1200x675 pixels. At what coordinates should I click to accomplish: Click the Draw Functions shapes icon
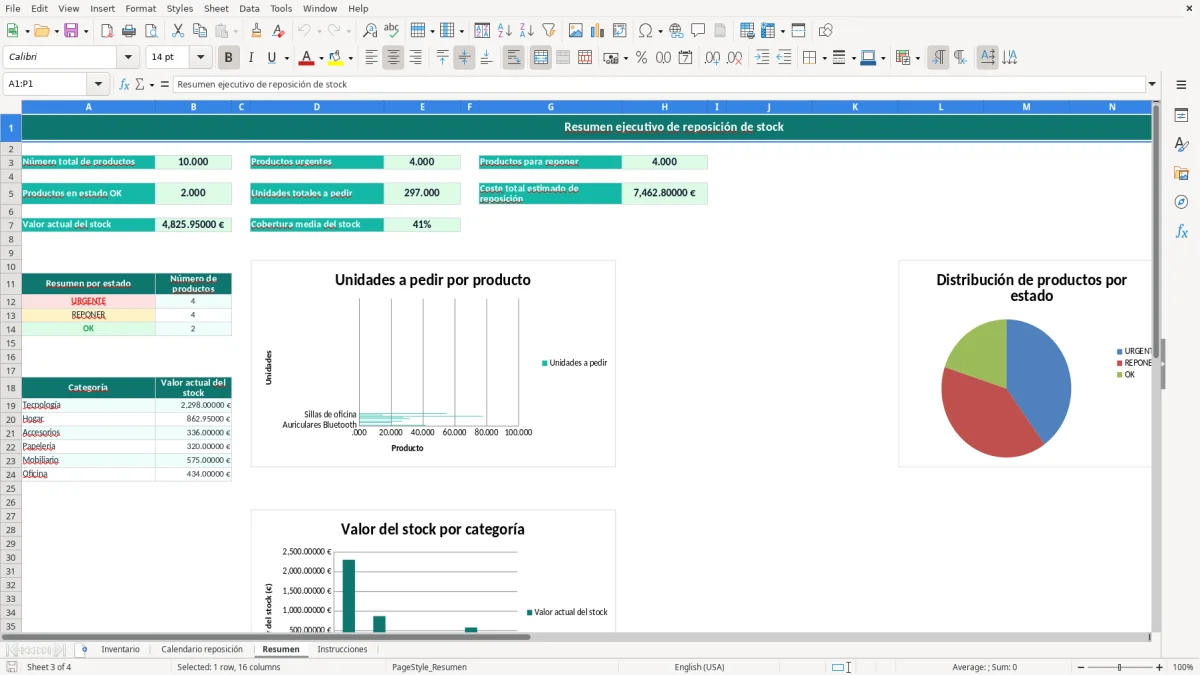[x=826, y=31]
